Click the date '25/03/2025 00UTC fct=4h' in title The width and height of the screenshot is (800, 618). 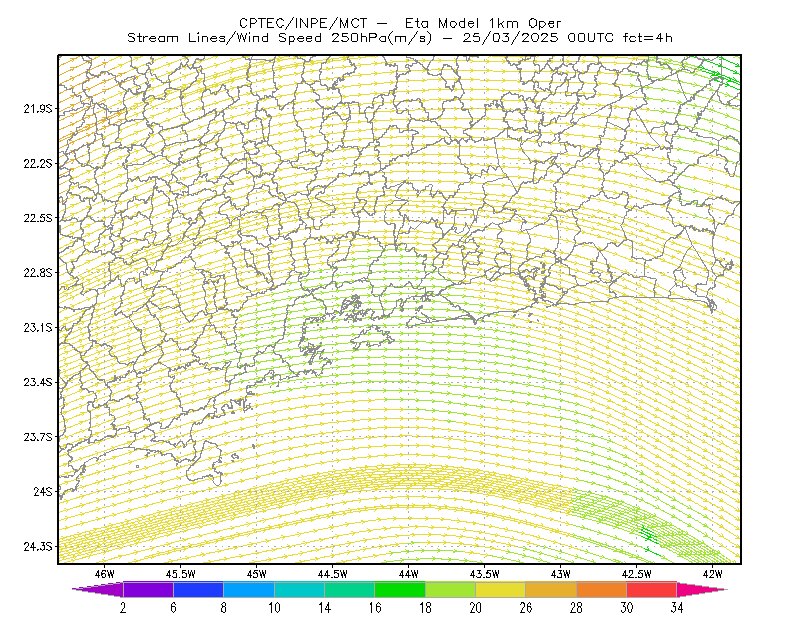pyautogui.click(x=567, y=38)
